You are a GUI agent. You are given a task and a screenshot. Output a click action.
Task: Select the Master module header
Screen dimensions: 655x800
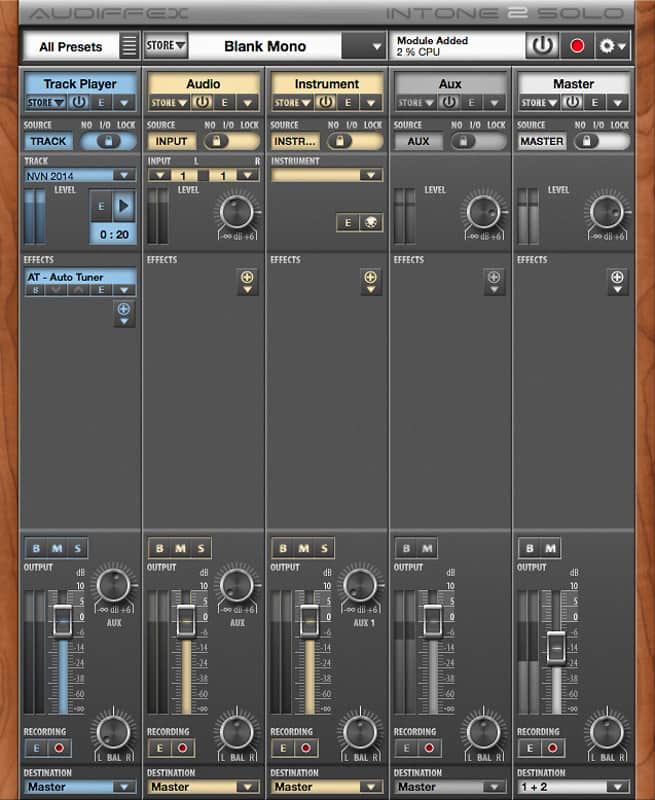(x=574, y=84)
